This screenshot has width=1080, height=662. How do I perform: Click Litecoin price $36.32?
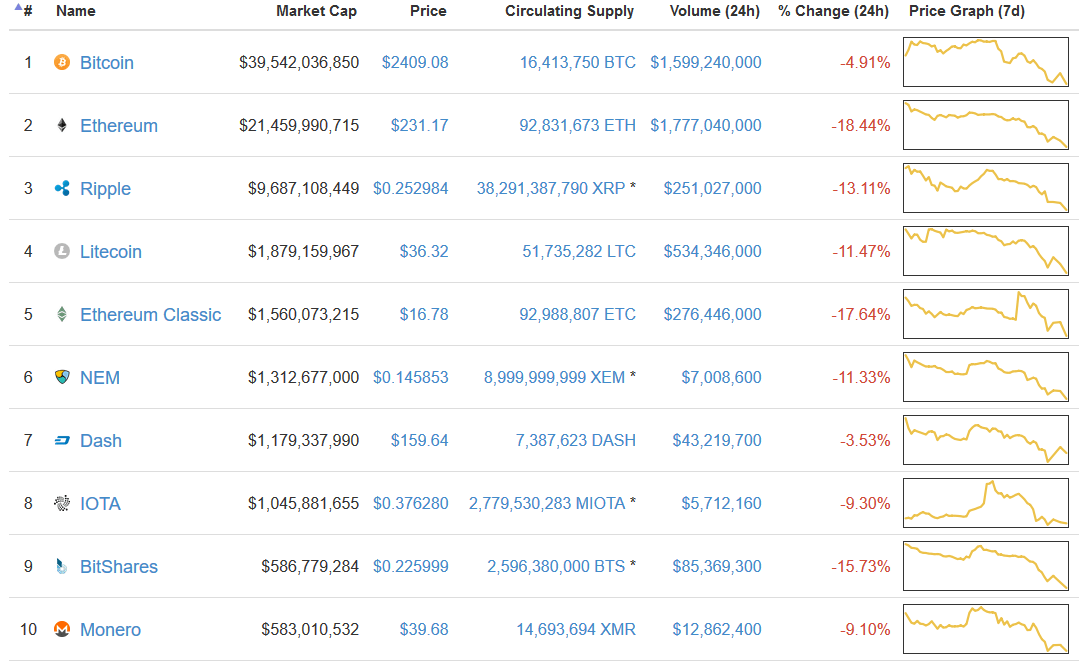(424, 251)
